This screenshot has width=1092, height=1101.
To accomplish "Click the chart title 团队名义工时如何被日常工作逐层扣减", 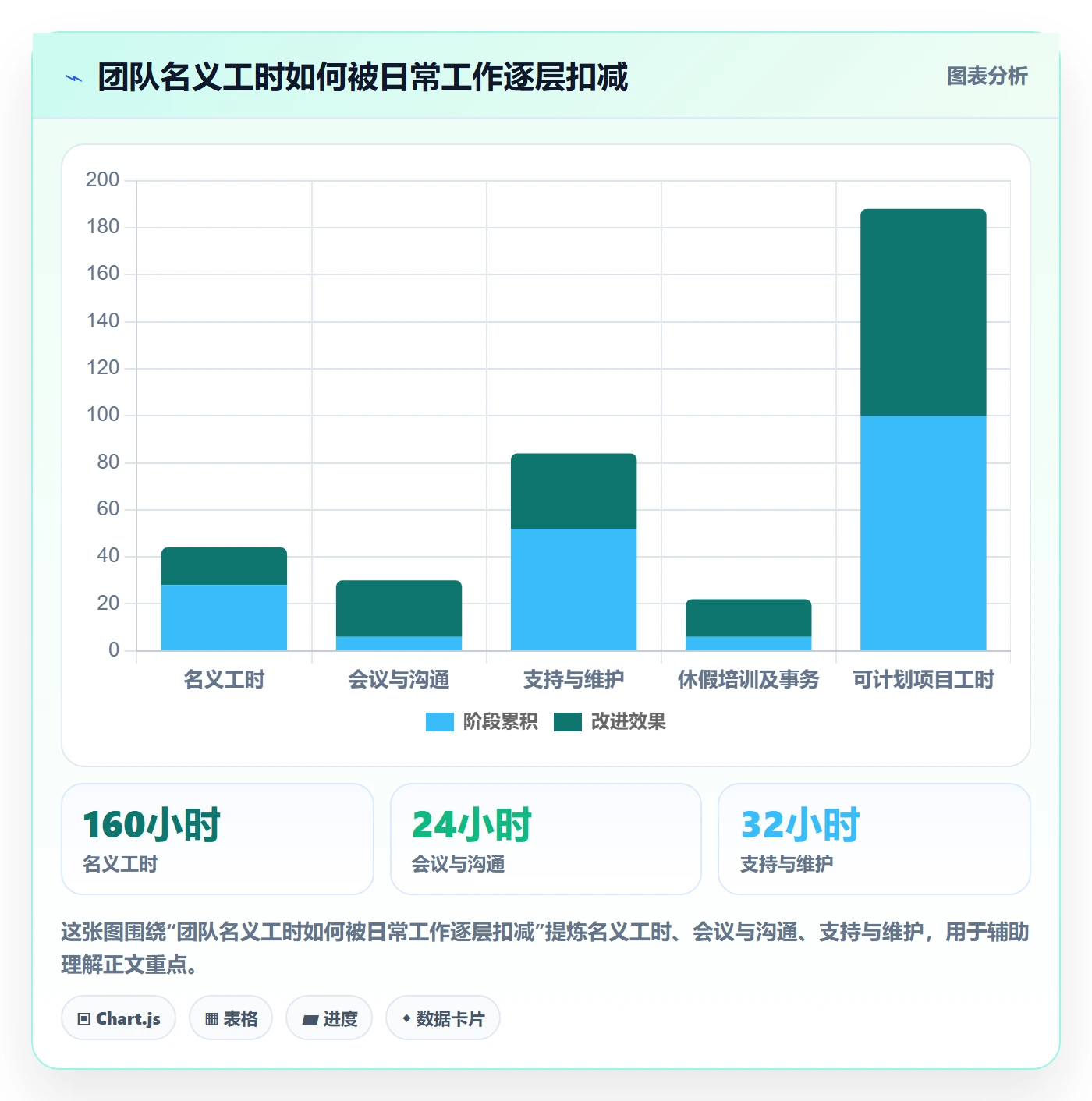I will click(x=363, y=77).
